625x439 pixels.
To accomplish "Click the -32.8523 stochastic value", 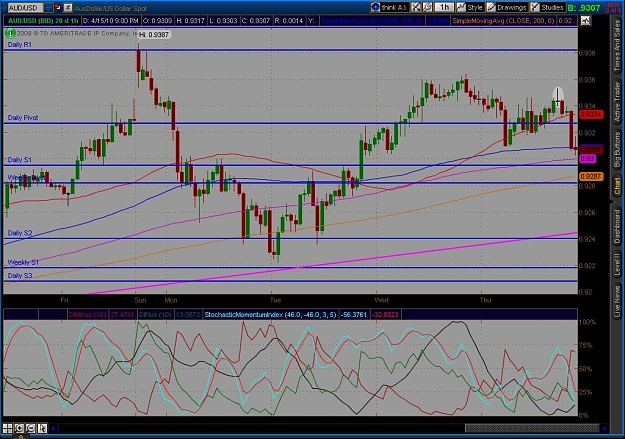I will tap(385, 315).
